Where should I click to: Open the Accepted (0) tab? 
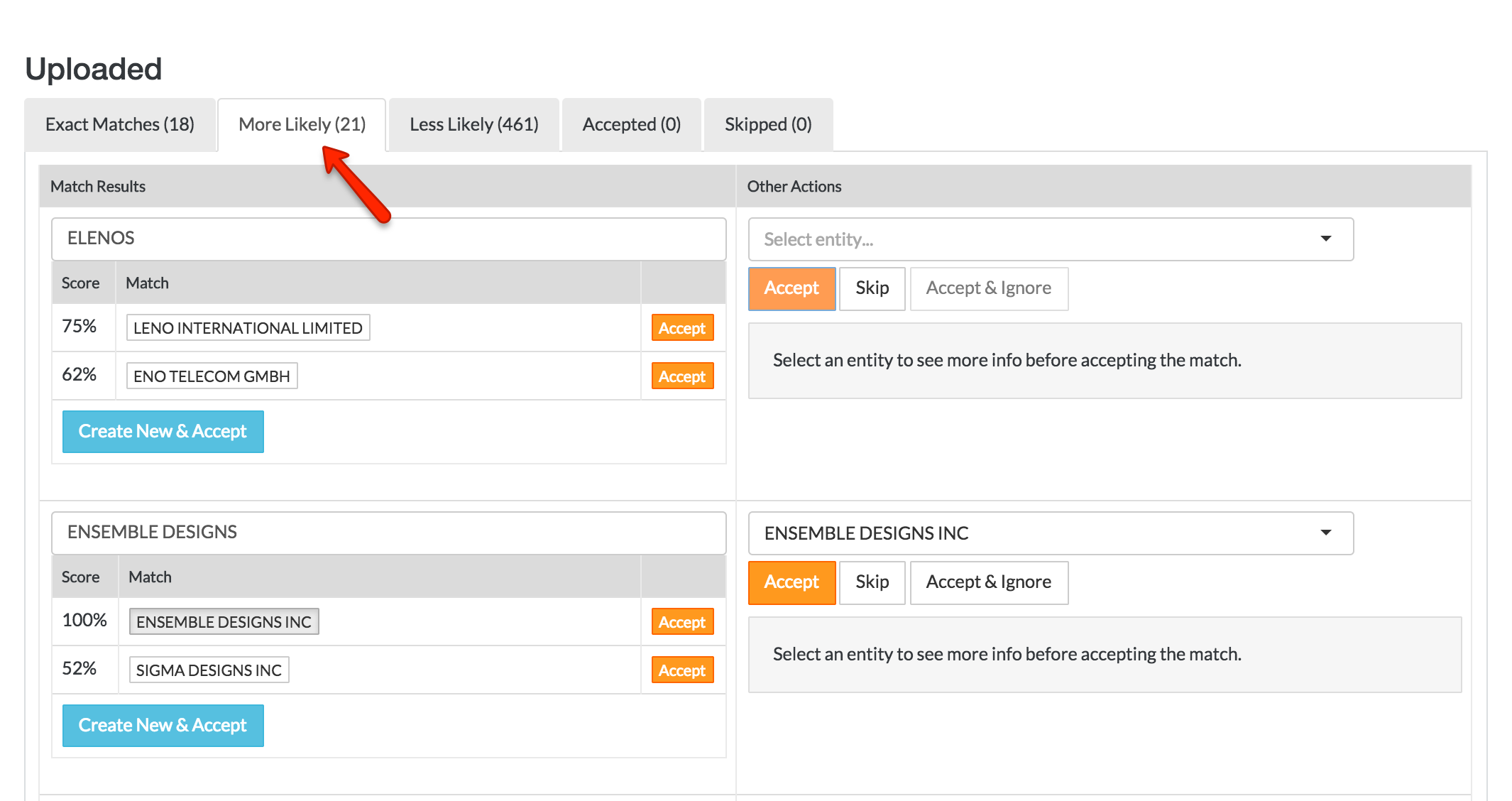pos(631,125)
